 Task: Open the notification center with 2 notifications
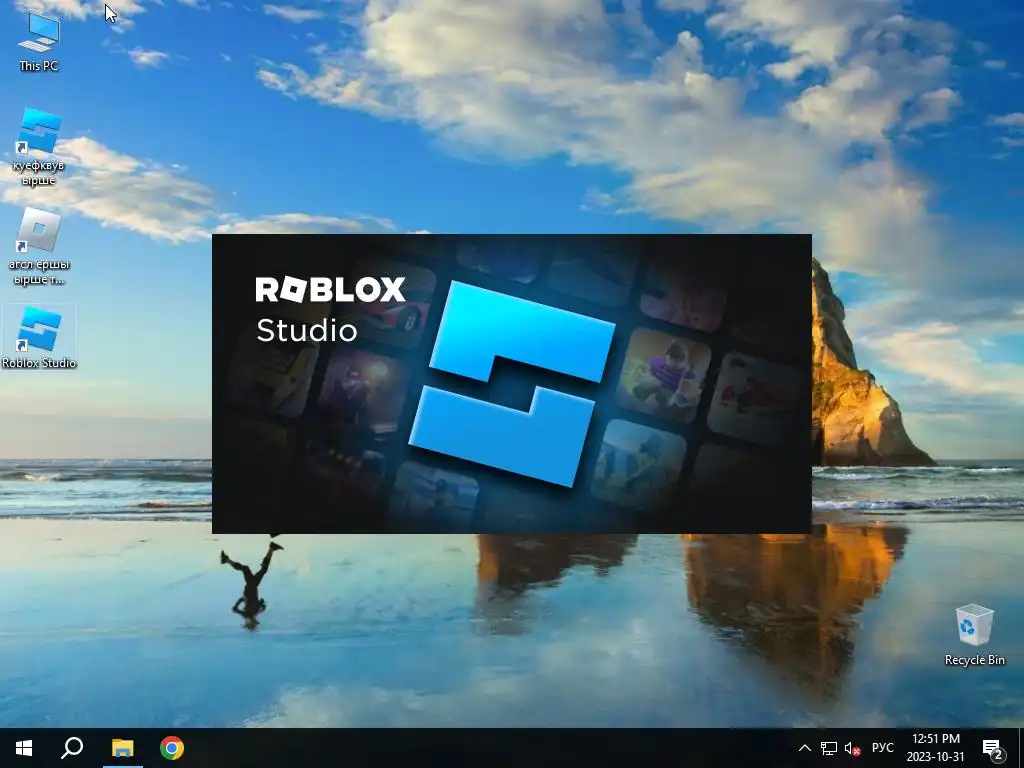[x=993, y=749]
